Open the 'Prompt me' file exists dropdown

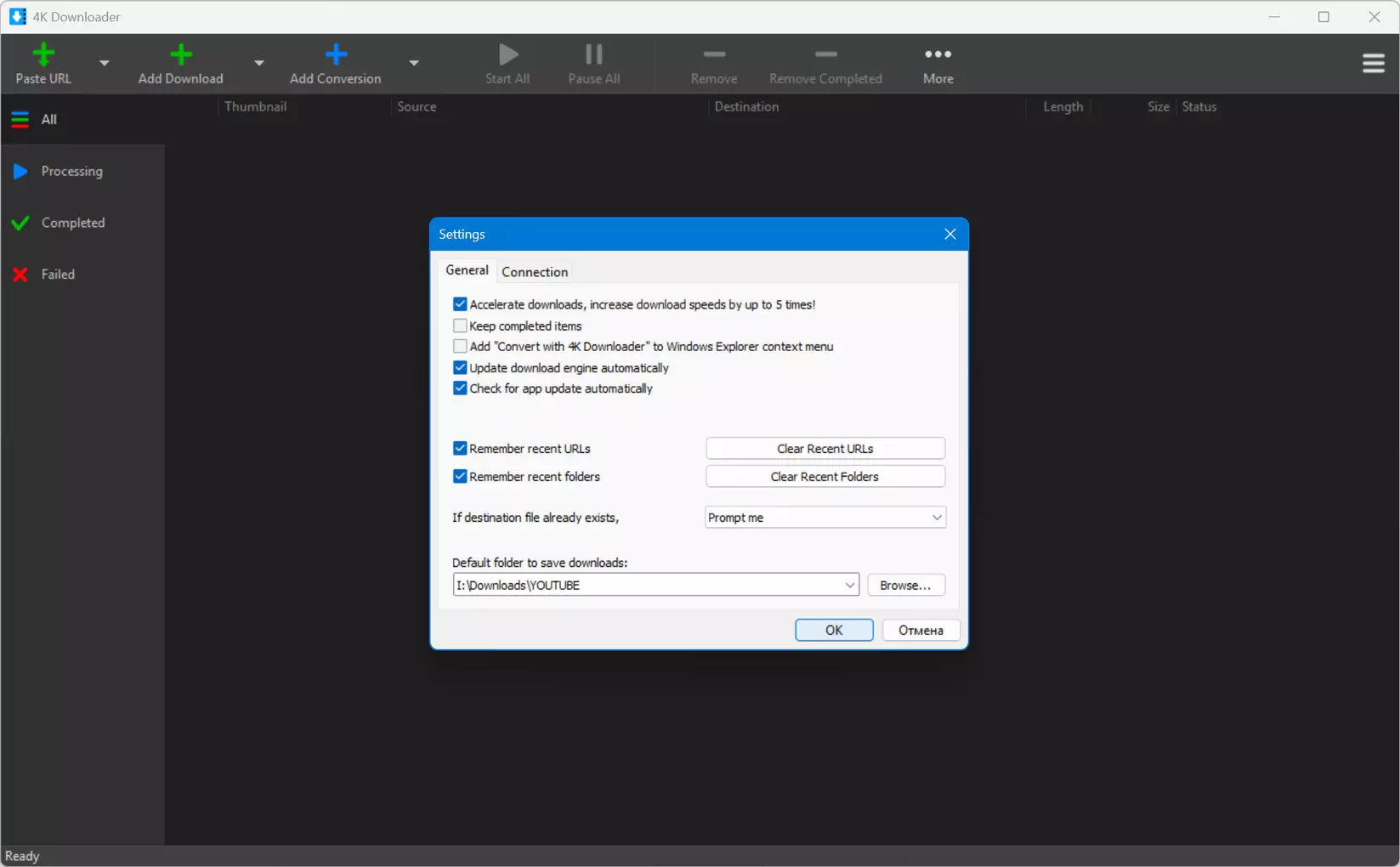coord(825,518)
